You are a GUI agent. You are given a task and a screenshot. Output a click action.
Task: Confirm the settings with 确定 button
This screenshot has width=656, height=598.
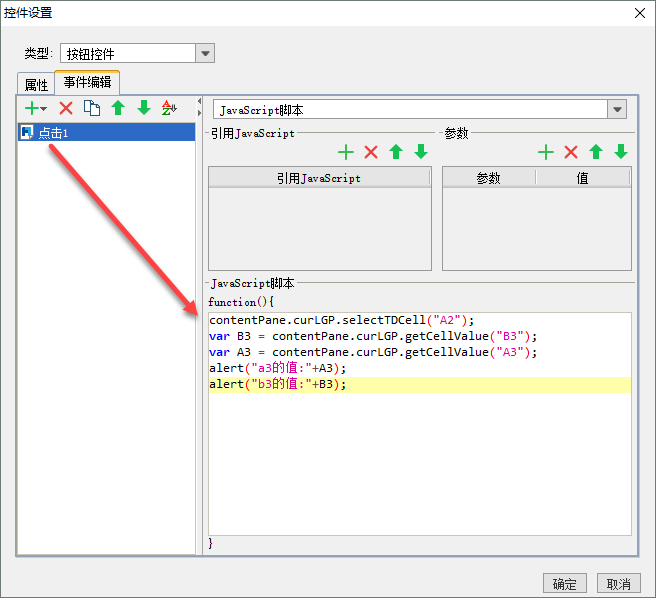pyautogui.click(x=565, y=583)
